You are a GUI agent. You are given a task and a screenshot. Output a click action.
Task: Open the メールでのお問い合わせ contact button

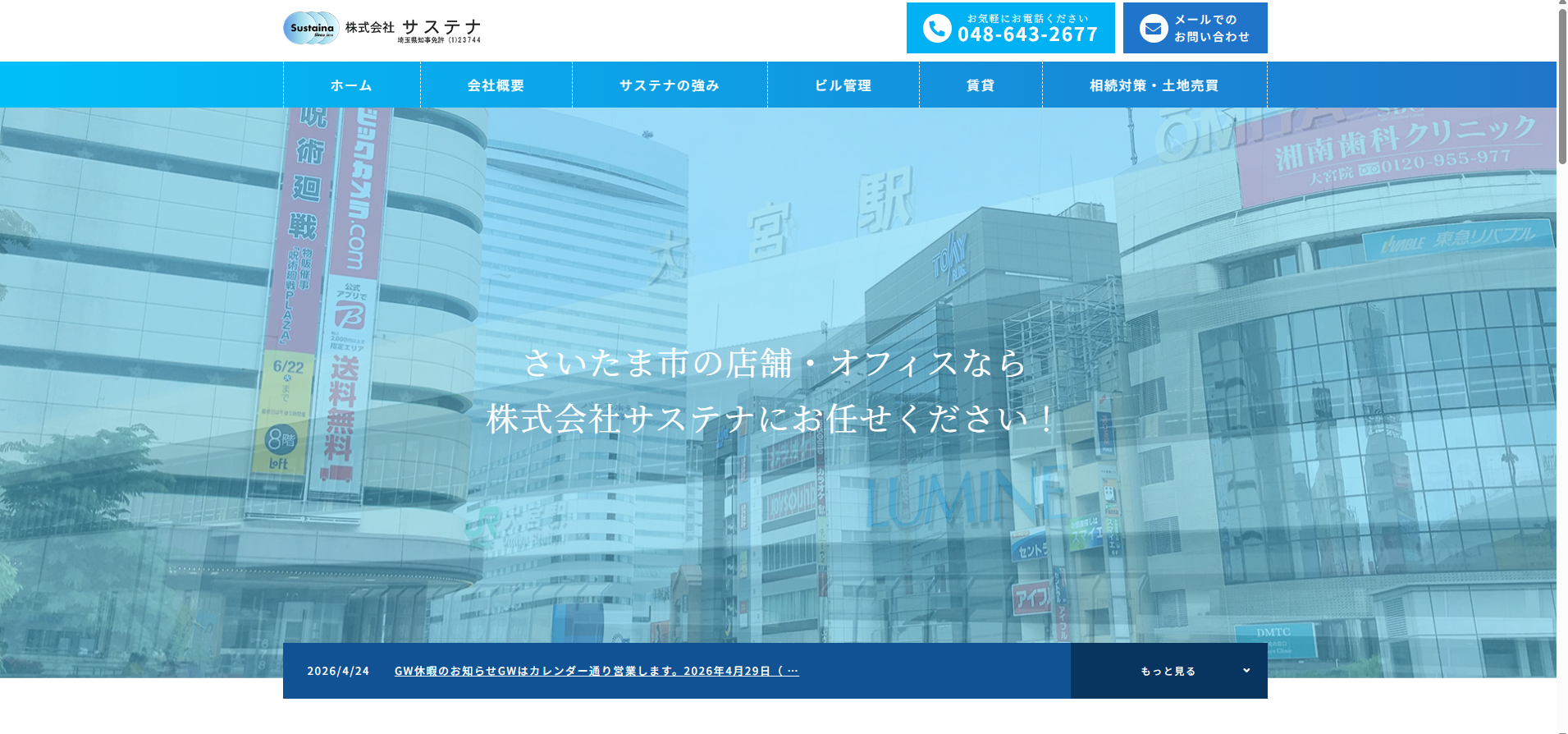[x=1195, y=28]
